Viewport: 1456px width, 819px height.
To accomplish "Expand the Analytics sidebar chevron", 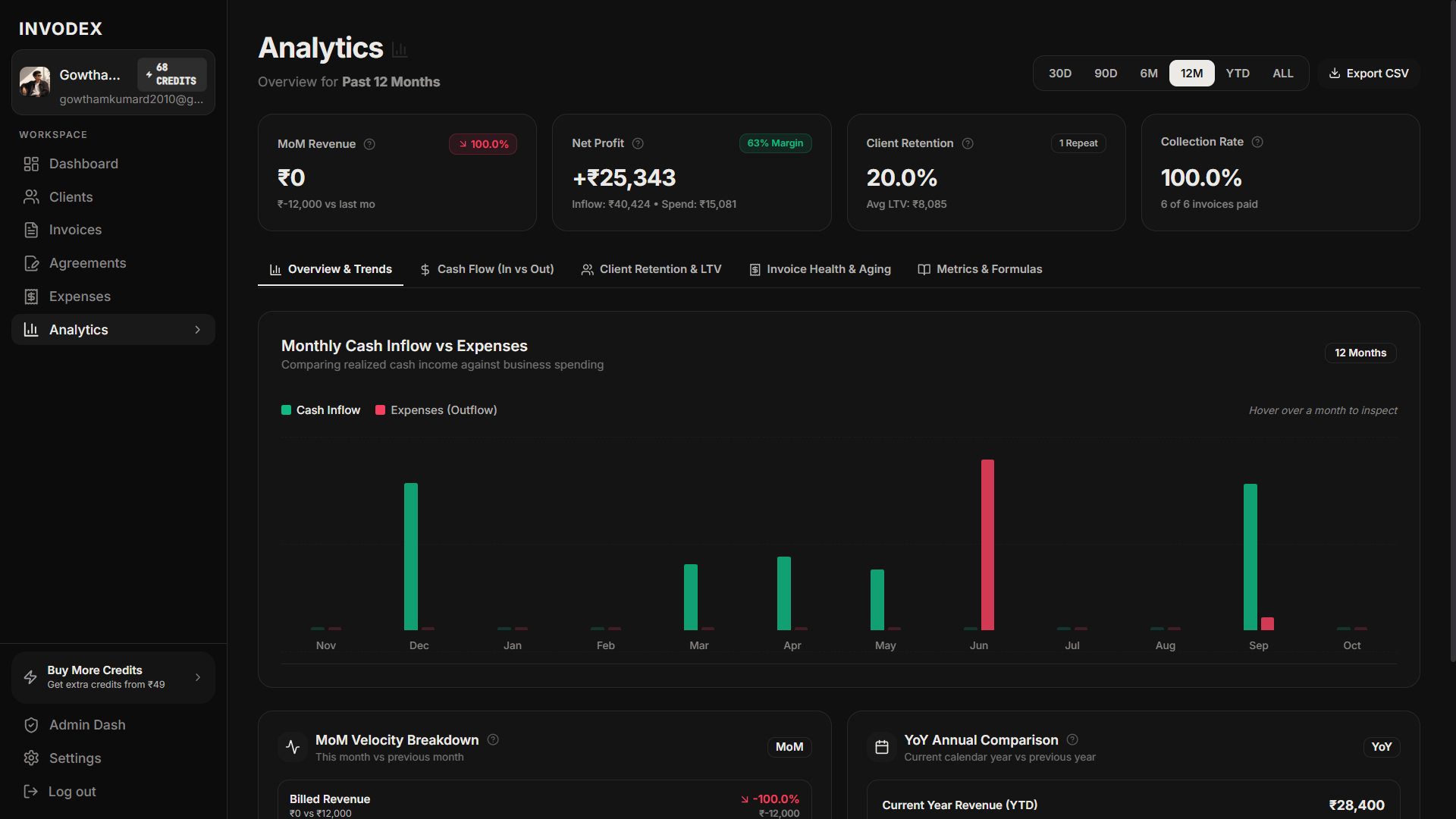I will pos(198,330).
